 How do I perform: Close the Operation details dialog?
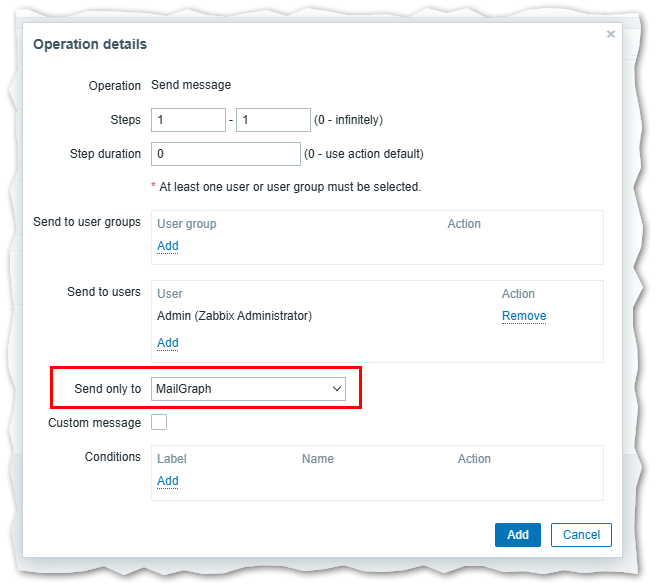click(x=610, y=34)
